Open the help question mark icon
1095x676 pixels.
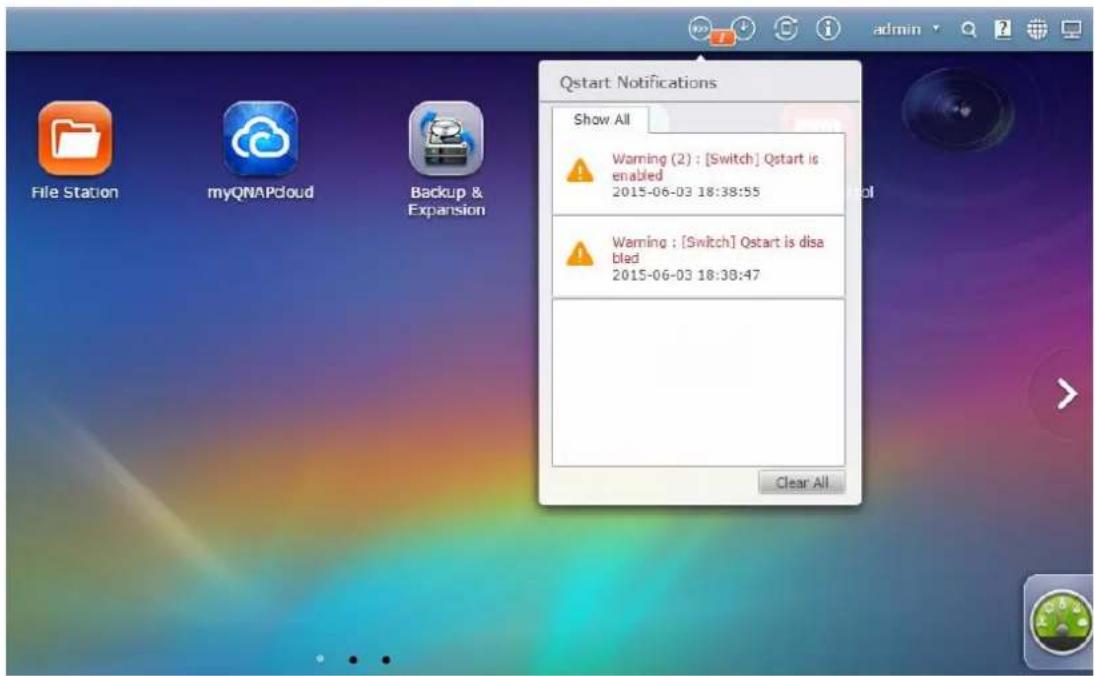[x=1003, y=29]
